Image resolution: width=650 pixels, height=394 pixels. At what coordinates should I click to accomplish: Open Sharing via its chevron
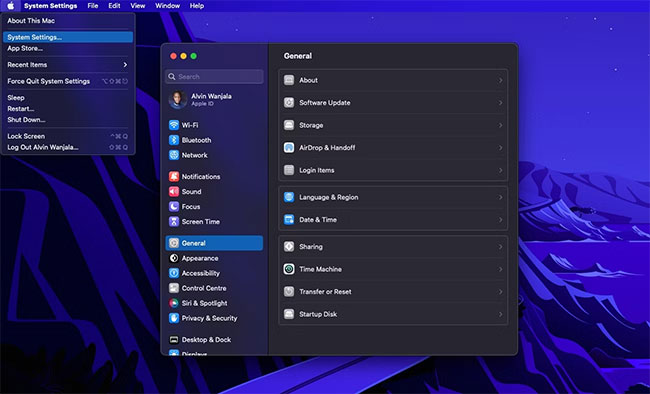click(500, 246)
